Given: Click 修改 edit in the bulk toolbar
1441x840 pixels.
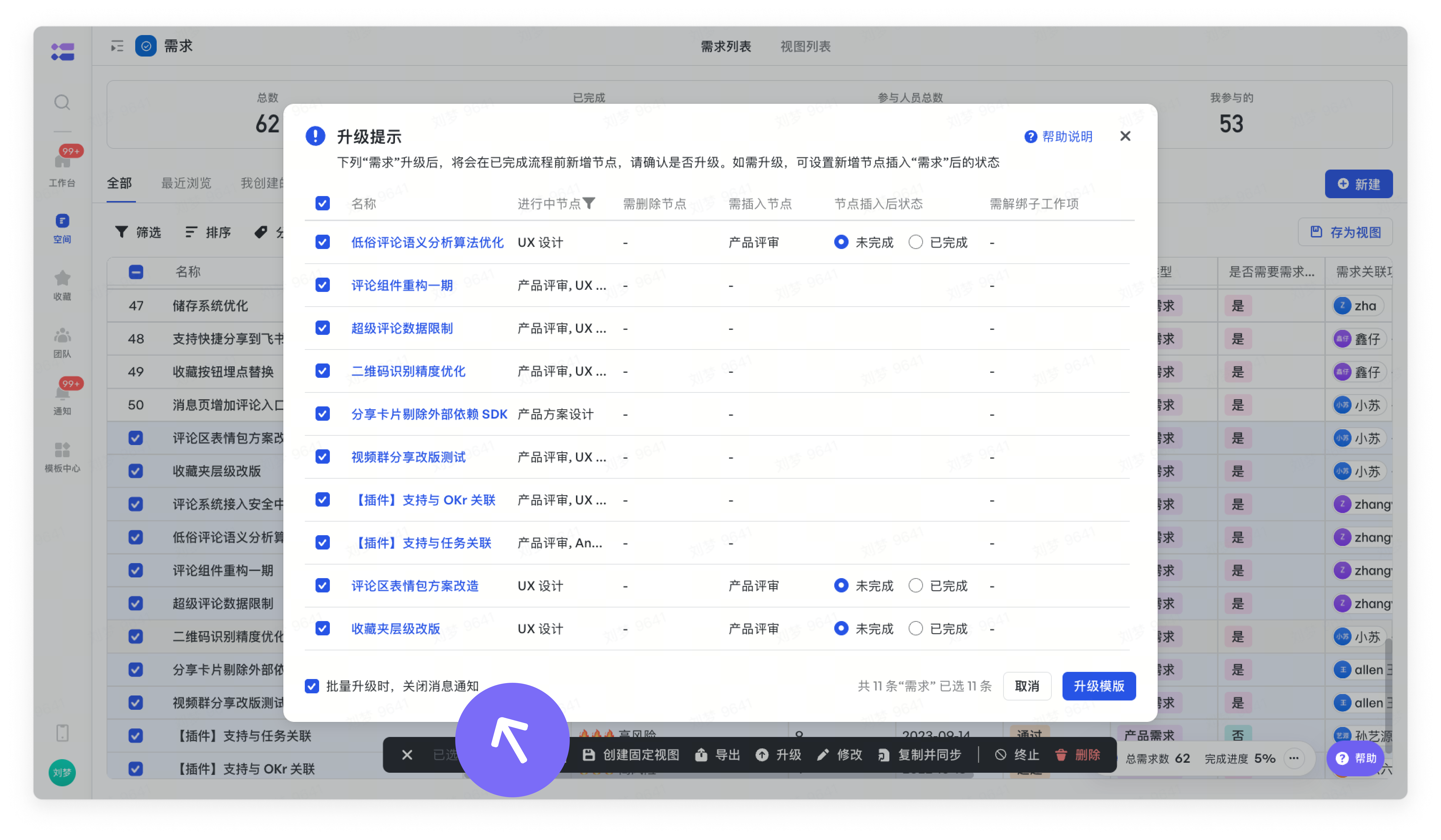Looking at the screenshot, I should tap(840, 755).
